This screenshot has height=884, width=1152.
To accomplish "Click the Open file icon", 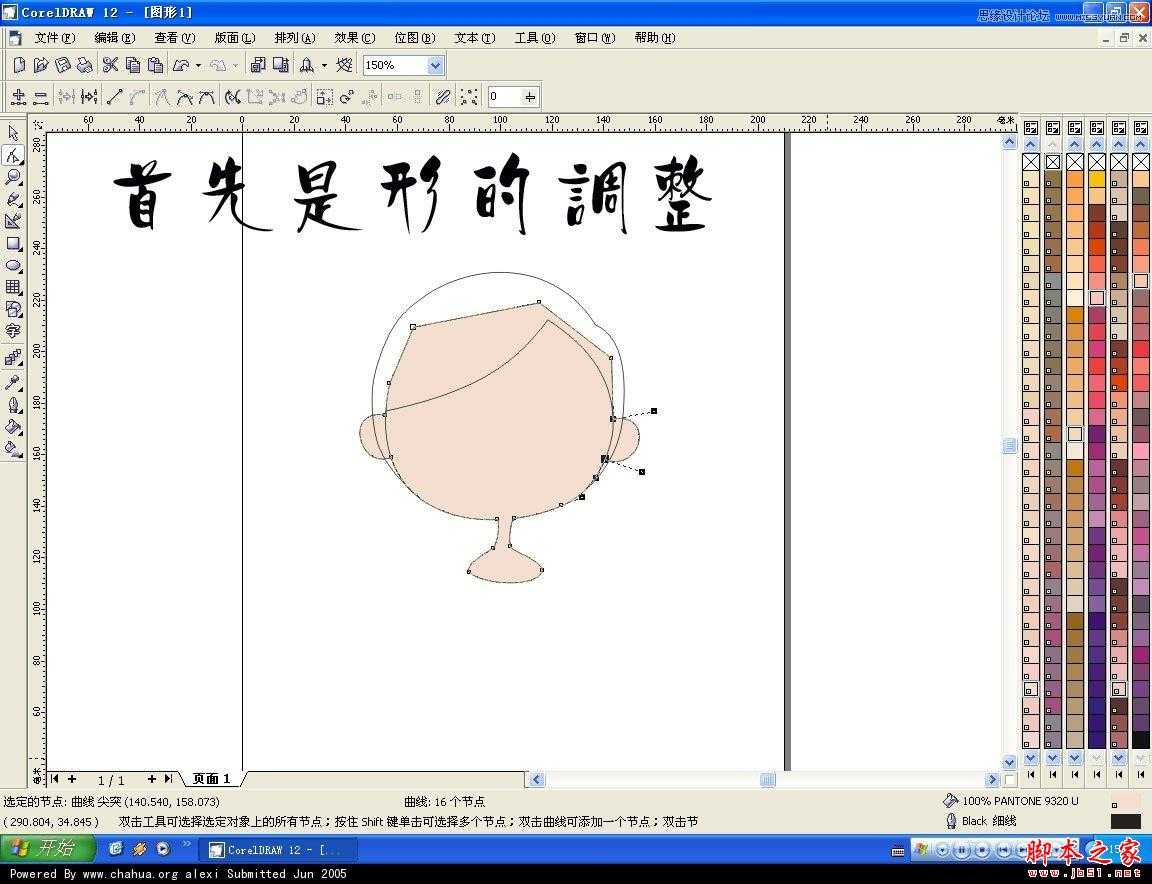I will (41, 65).
